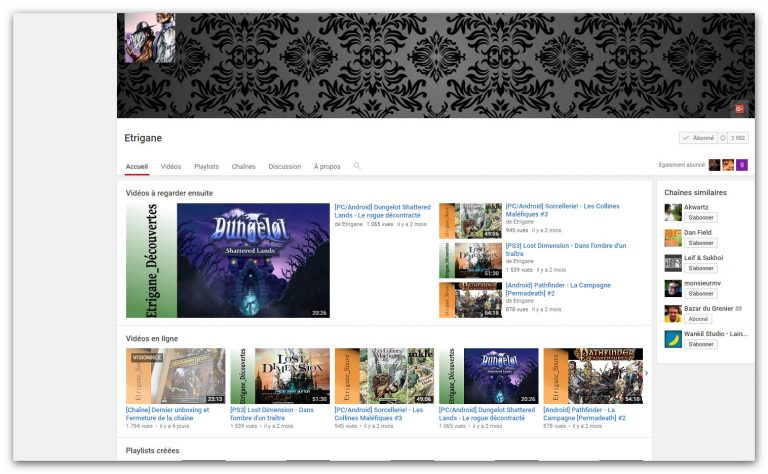The image size is (768, 474).
Task: Open the monsieurmv channel name
Action: [702, 283]
